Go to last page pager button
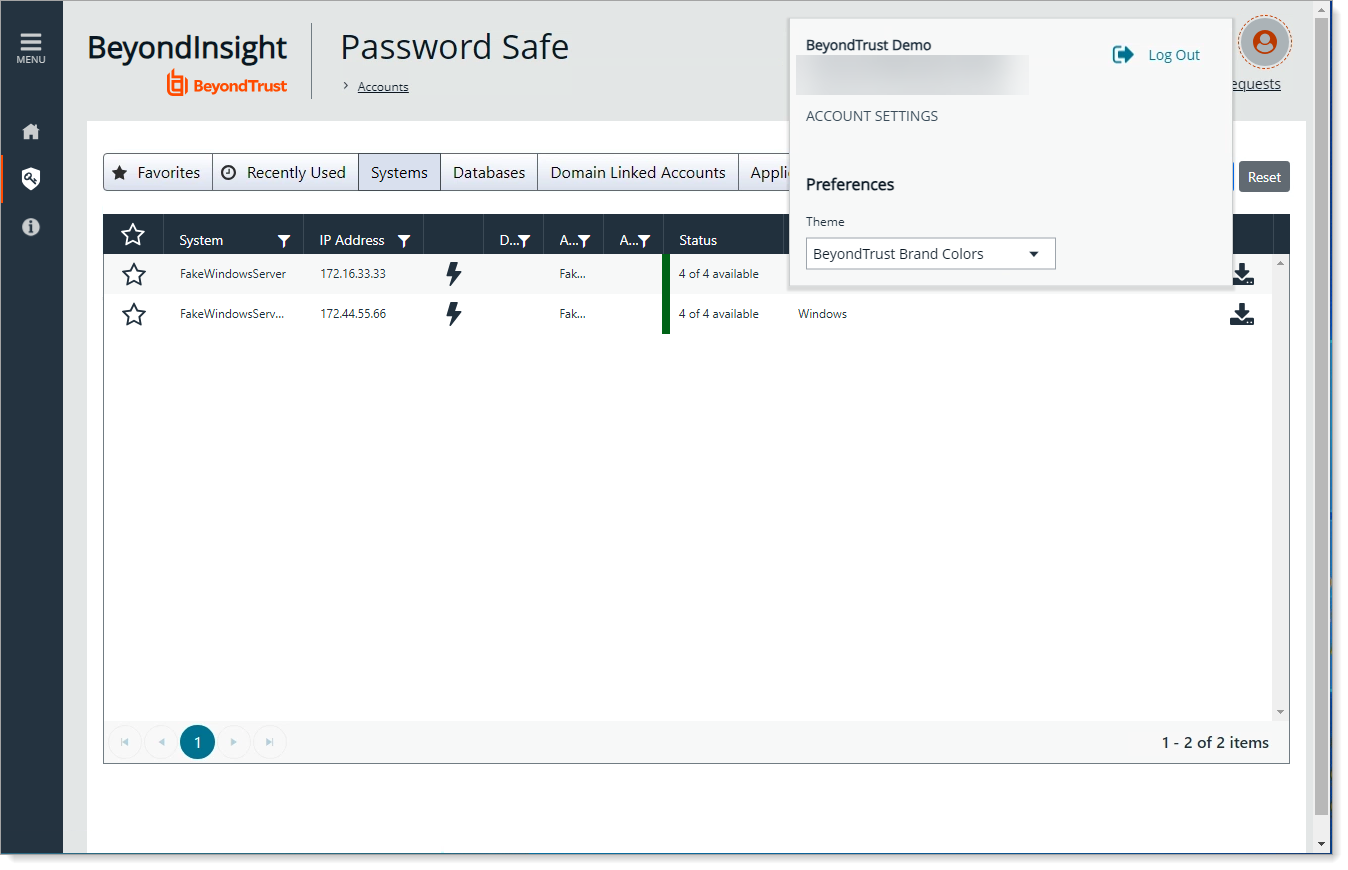 tap(269, 742)
